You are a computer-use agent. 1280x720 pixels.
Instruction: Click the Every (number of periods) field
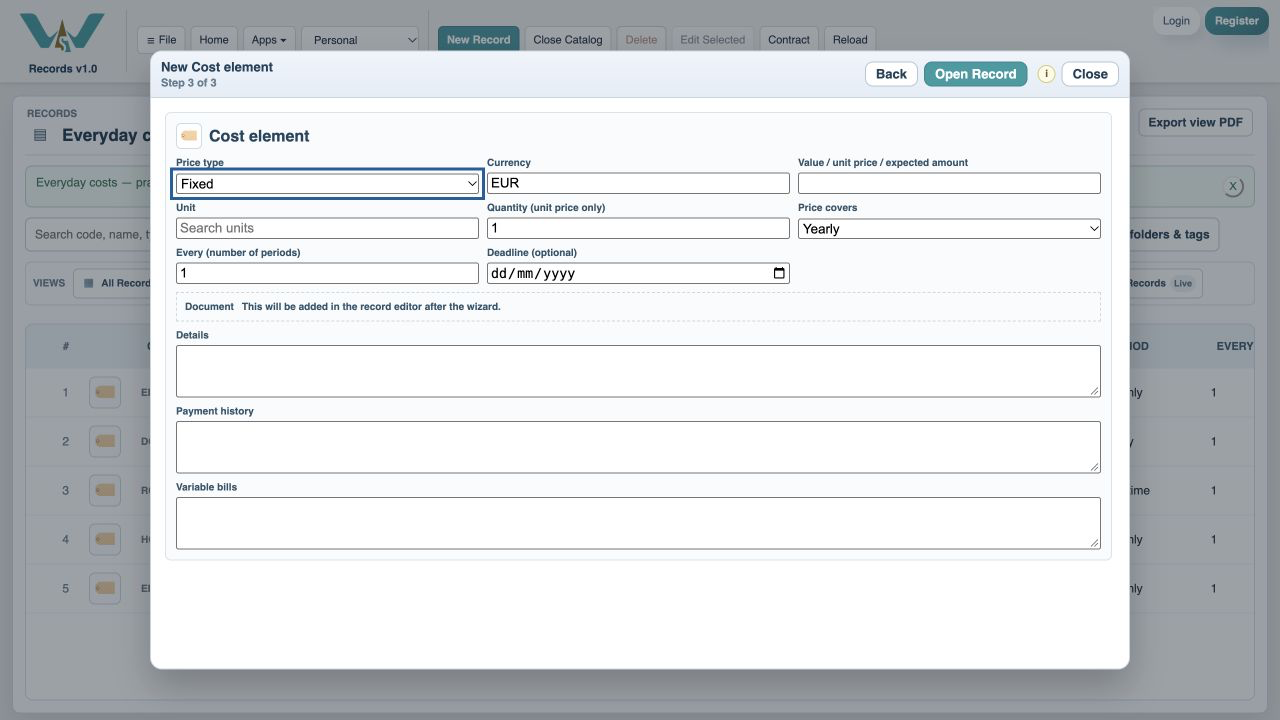[327, 273]
